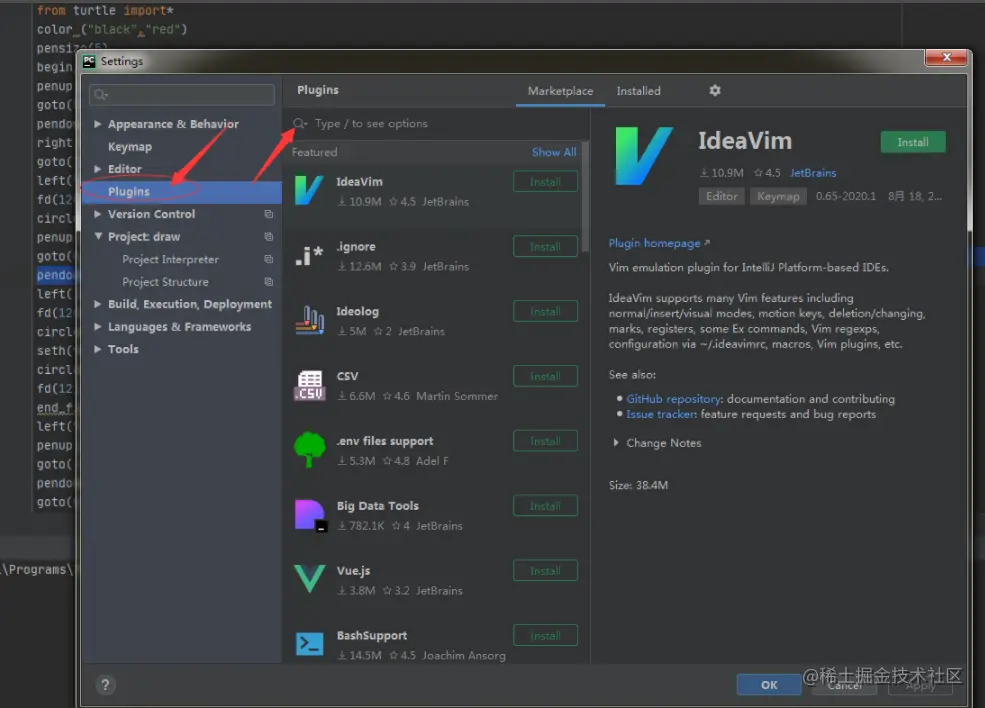The height and width of the screenshot is (708, 985).
Task: Click the large IdeaVim logo in details
Action: tap(644, 156)
